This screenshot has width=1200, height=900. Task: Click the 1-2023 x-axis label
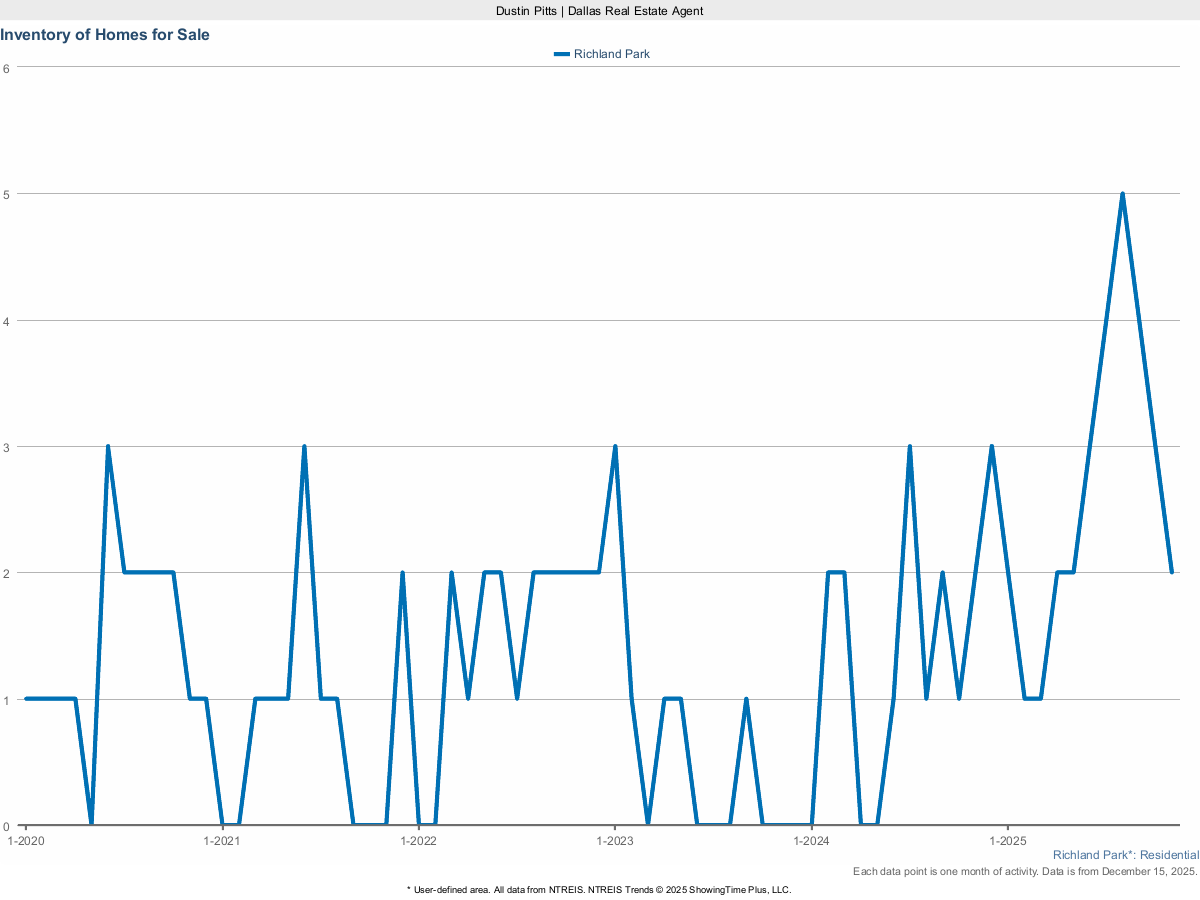point(614,841)
